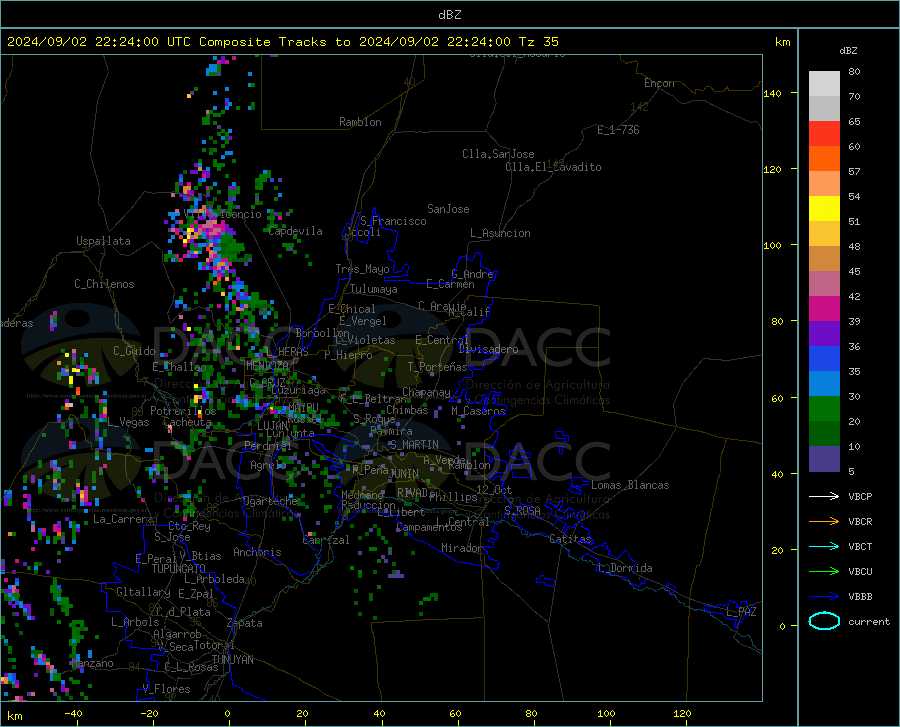
Task: Click the 'MENDOZA' city label
Action: 267,366
